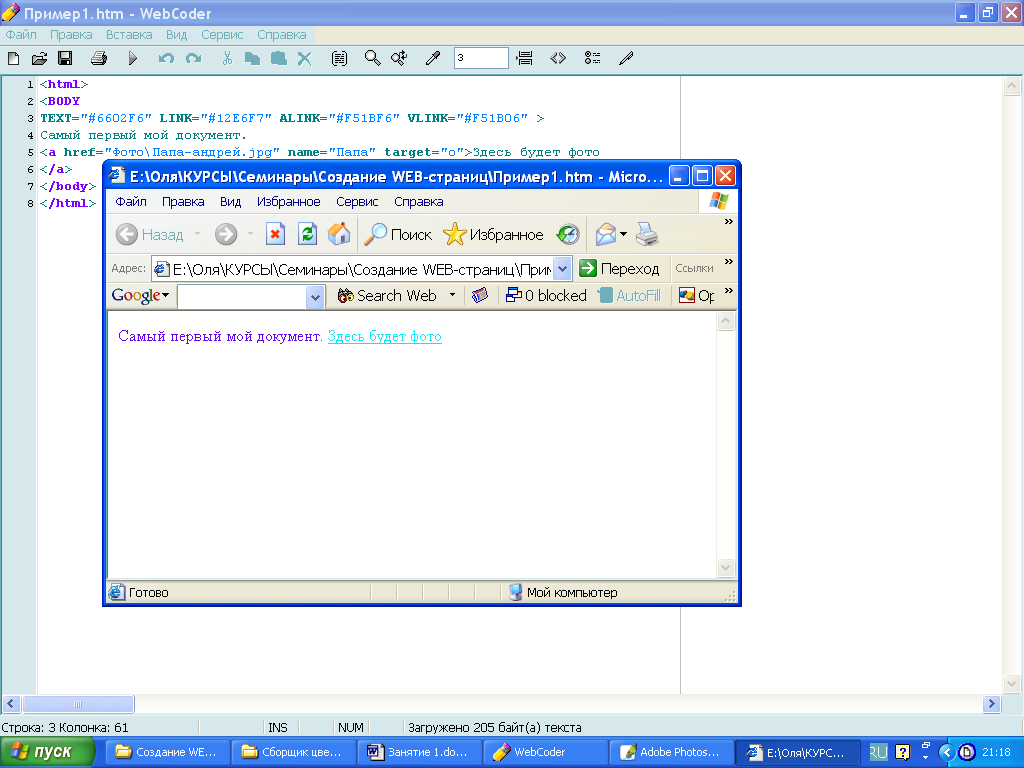
Task: Open Избранное menu in browser window
Action: pyautogui.click(x=289, y=202)
